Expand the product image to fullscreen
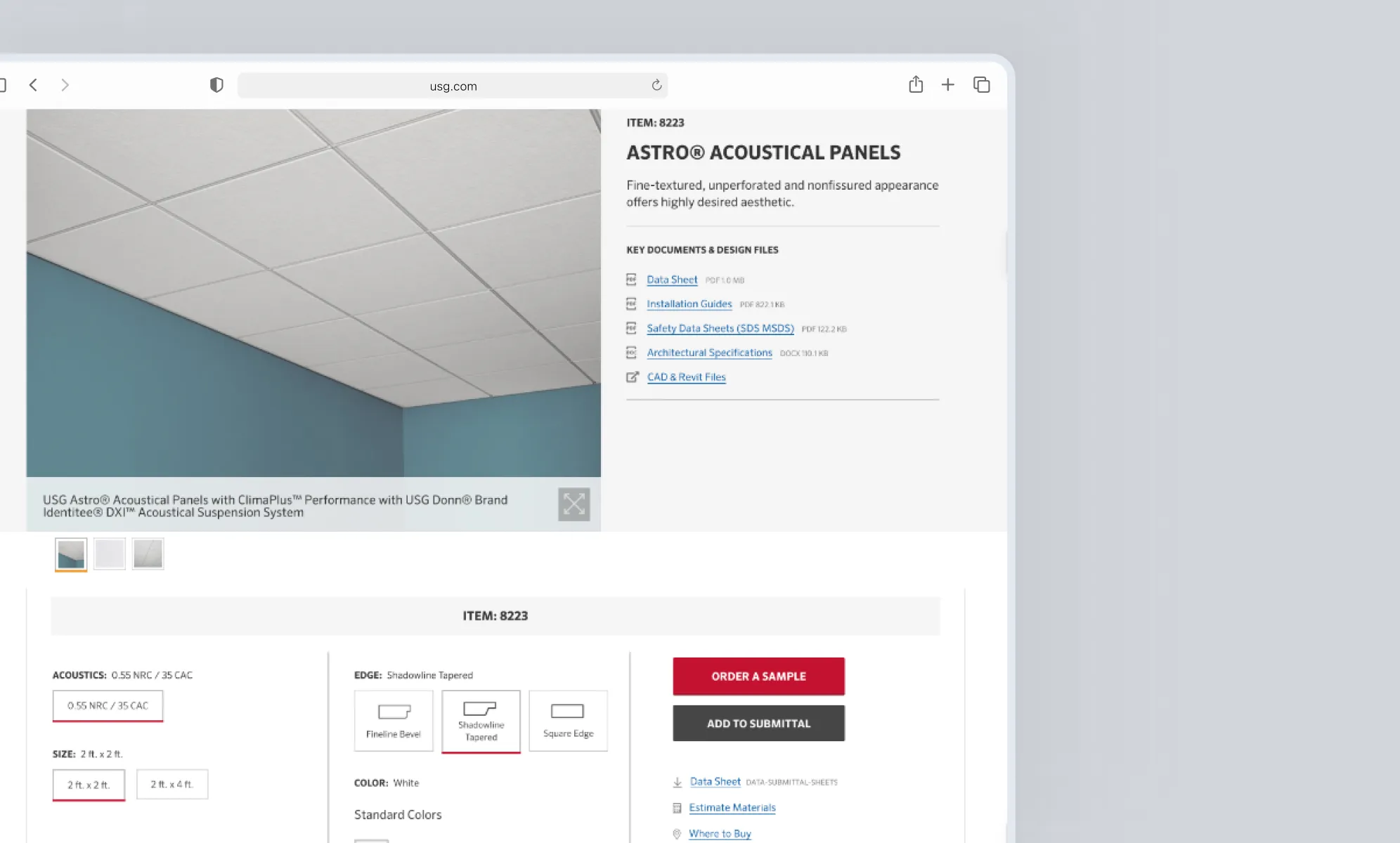Image resolution: width=1400 pixels, height=843 pixels. click(574, 504)
